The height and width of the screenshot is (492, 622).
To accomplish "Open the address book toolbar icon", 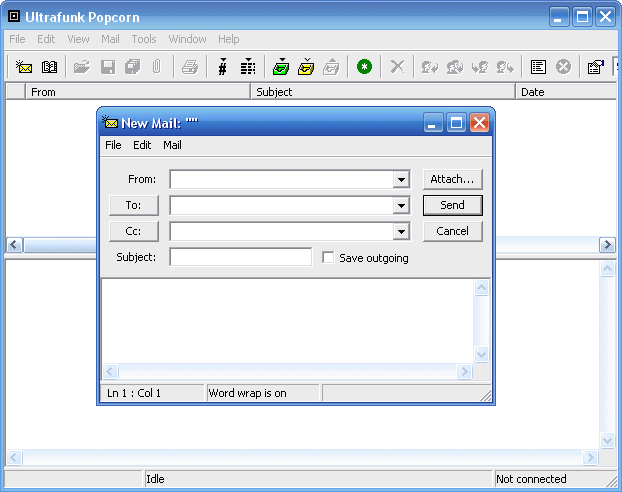I will point(49,67).
